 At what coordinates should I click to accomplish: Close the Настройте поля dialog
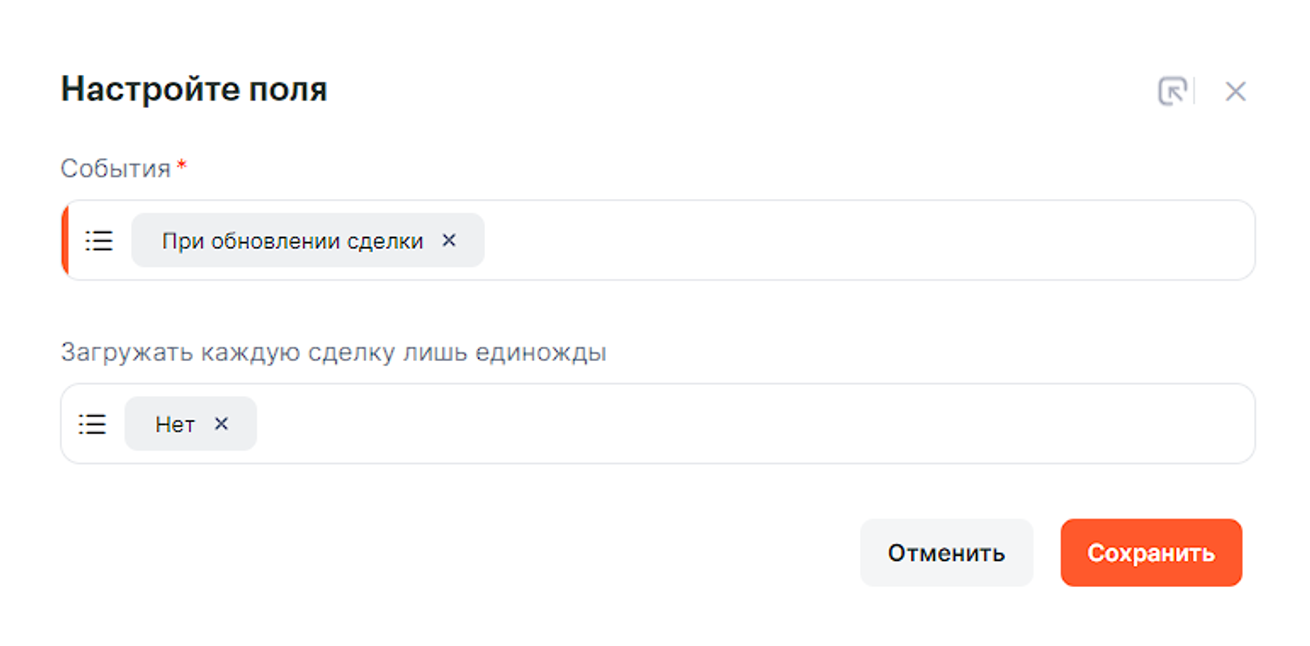pyautogui.click(x=1235, y=92)
